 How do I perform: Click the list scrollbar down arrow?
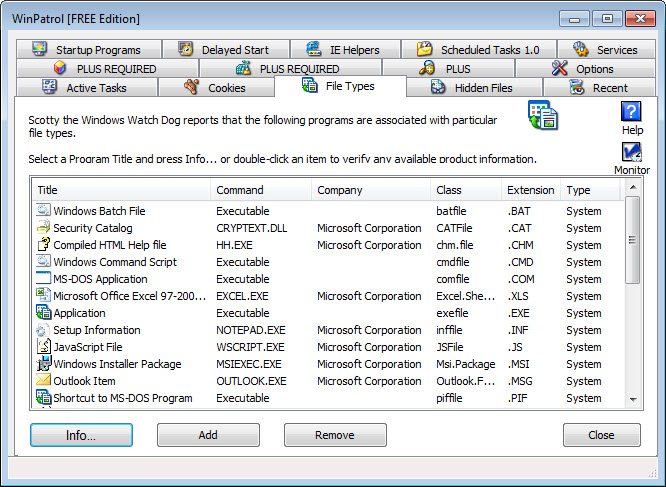click(x=633, y=399)
